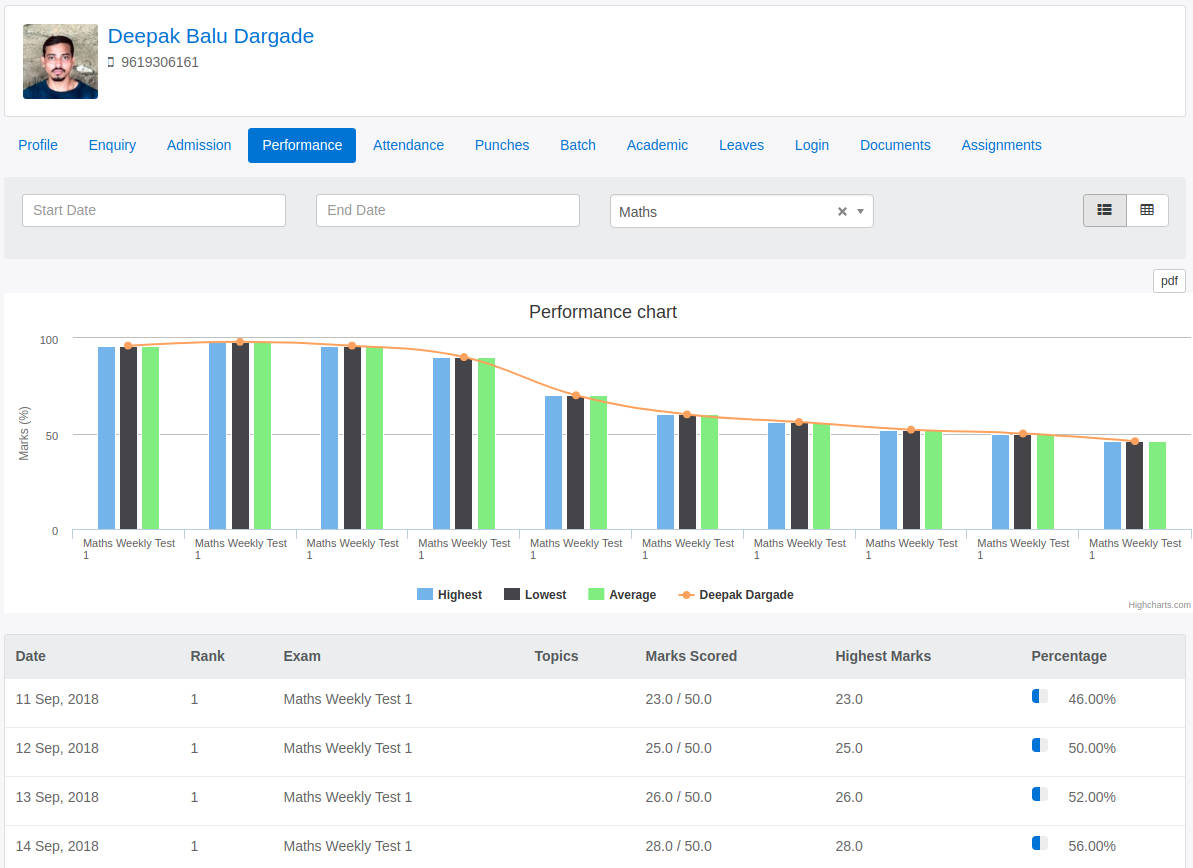Switch to the Attendance tab

[x=408, y=145]
